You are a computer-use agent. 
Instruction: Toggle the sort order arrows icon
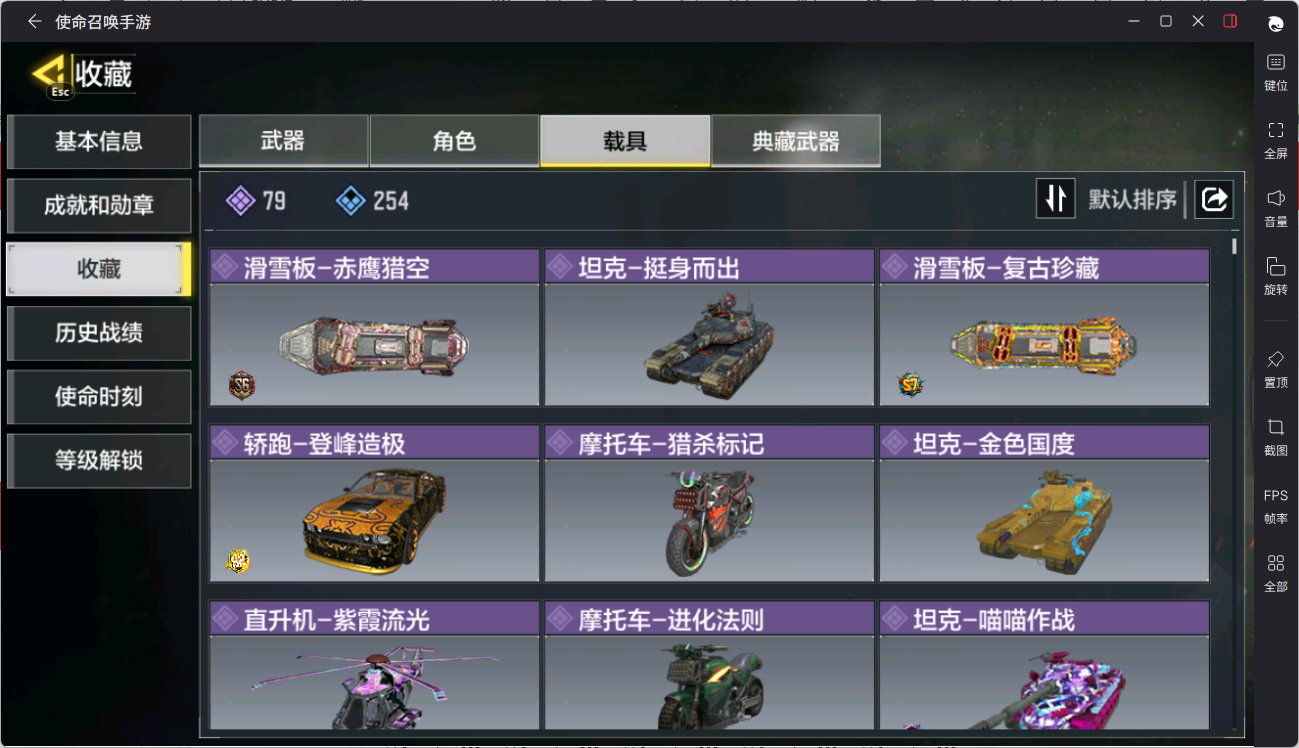click(x=1055, y=199)
